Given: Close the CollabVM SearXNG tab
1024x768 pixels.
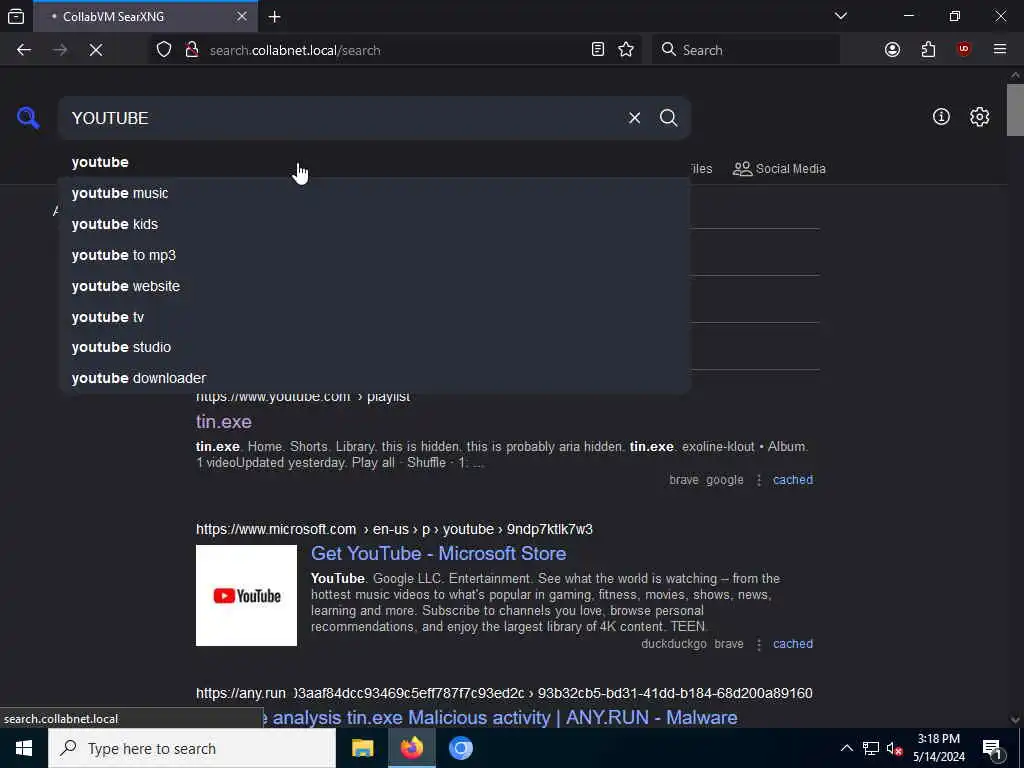Looking at the screenshot, I should (242, 16).
